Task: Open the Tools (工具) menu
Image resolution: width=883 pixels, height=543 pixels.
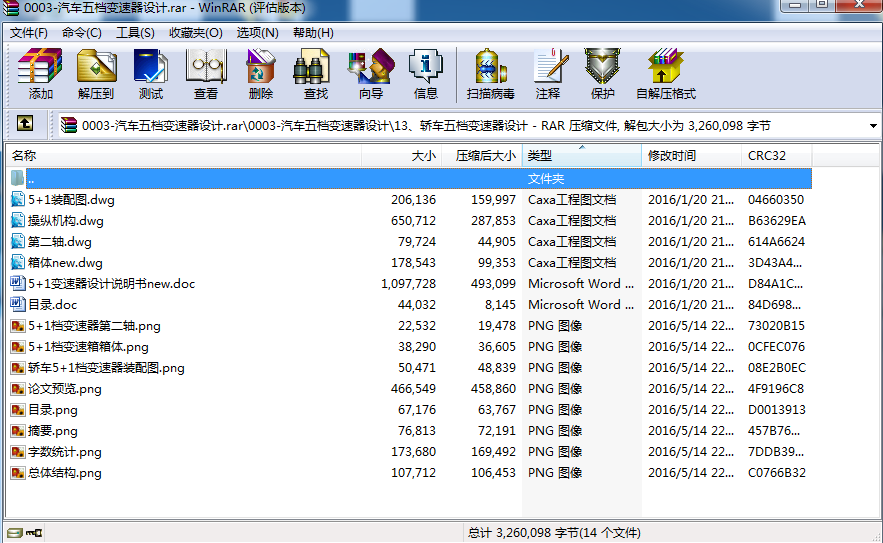Action: [x=135, y=33]
